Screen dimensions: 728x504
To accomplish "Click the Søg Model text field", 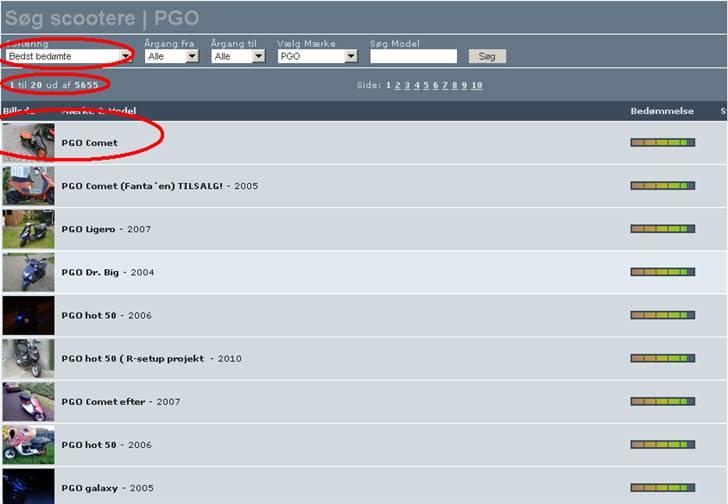I will pos(413,57).
